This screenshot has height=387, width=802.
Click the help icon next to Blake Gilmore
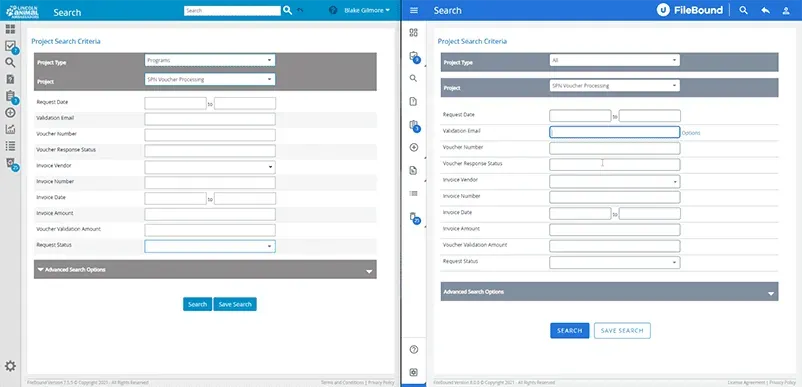pyautogui.click(x=333, y=10)
